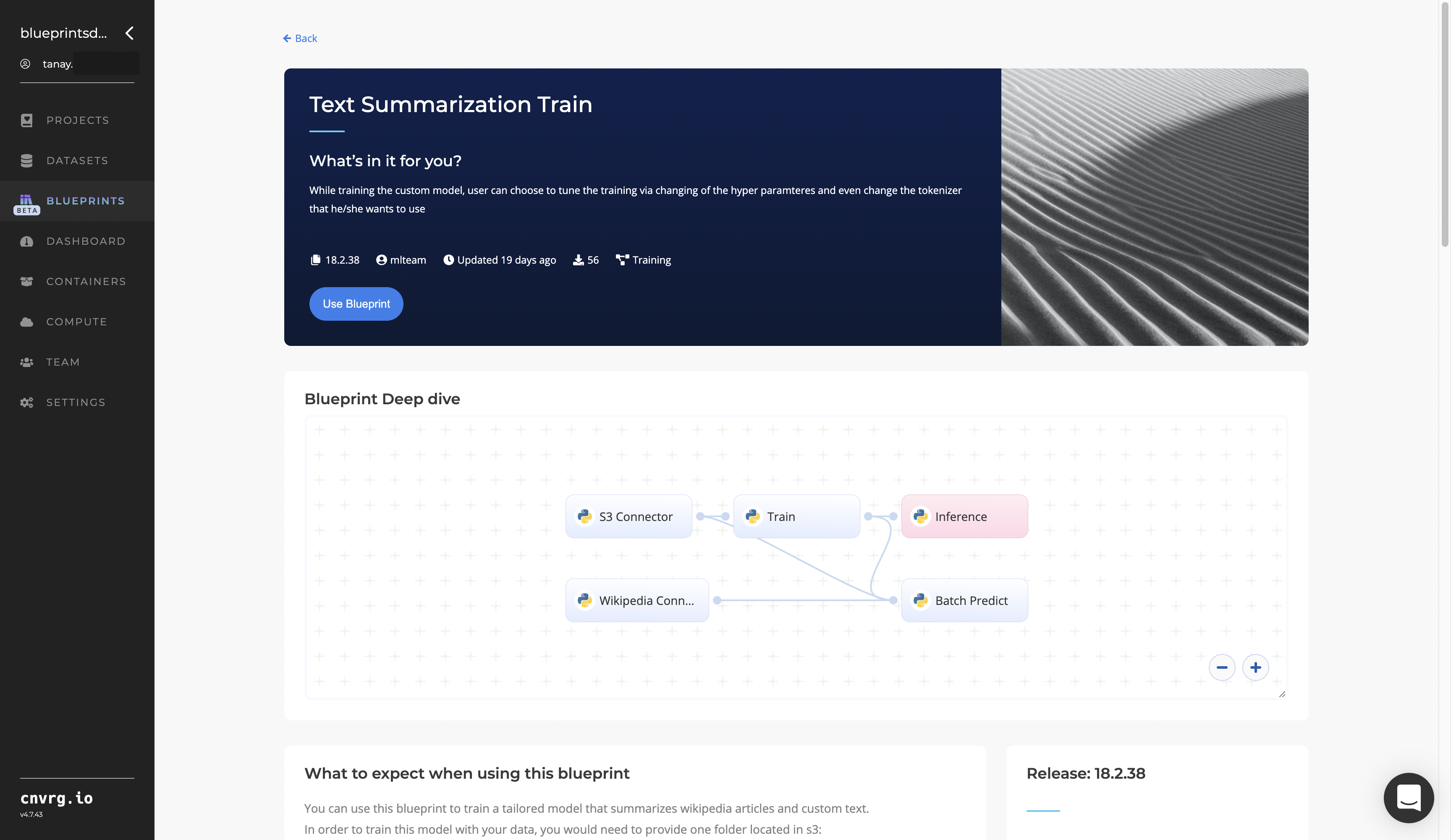Click the Back navigation link

300,38
